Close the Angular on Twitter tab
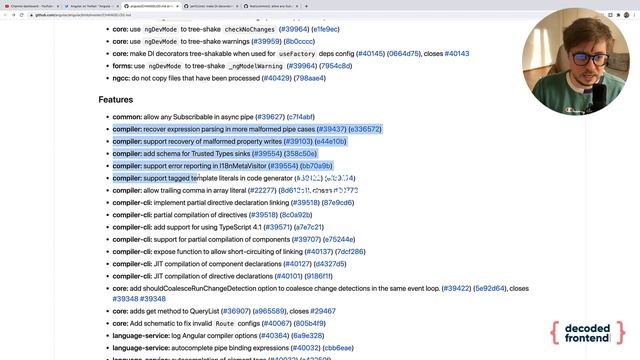640x360 pixels. pos(118,6)
